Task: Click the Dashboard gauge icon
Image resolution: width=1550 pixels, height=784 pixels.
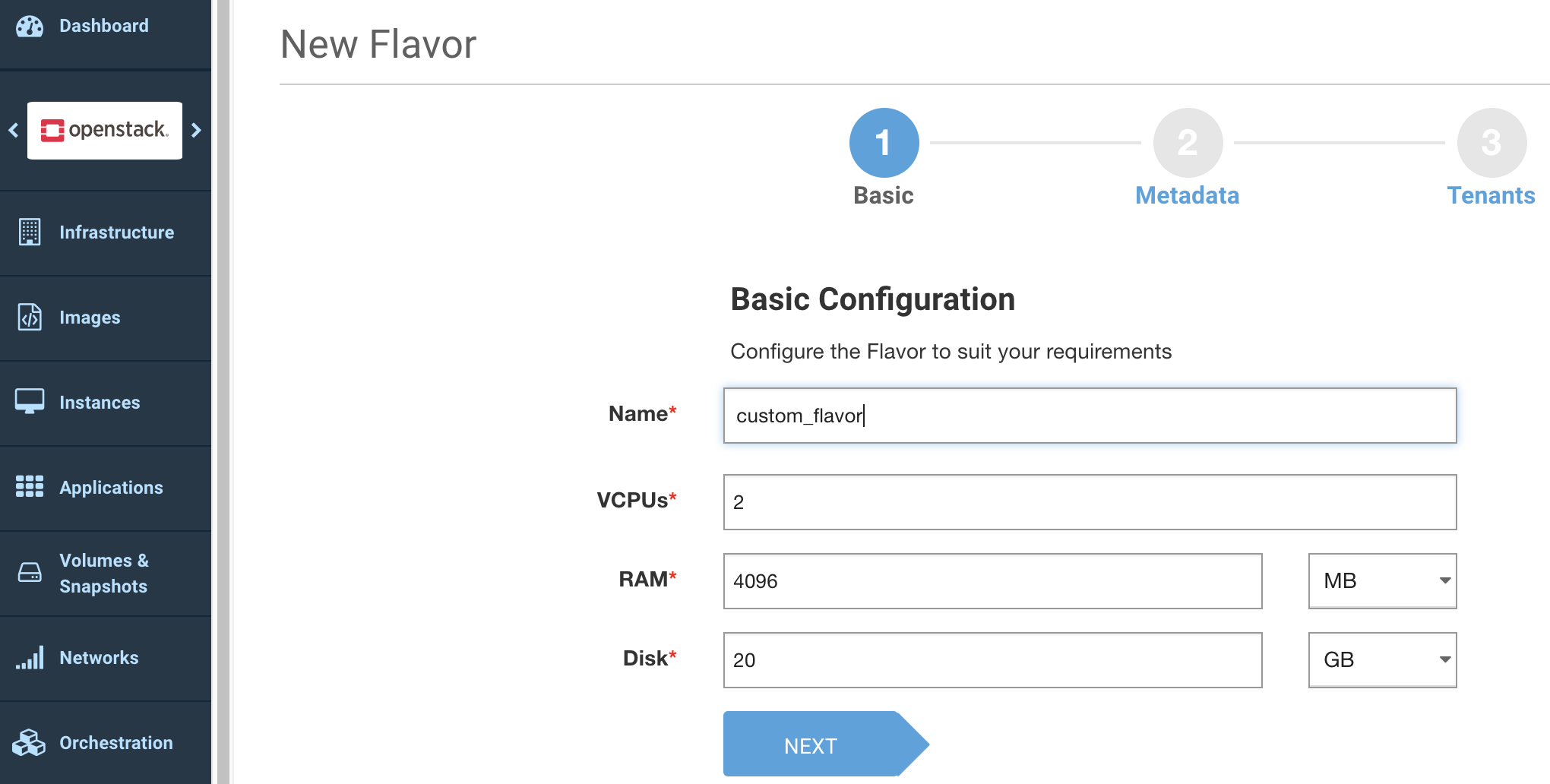Action: tap(30, 27)
